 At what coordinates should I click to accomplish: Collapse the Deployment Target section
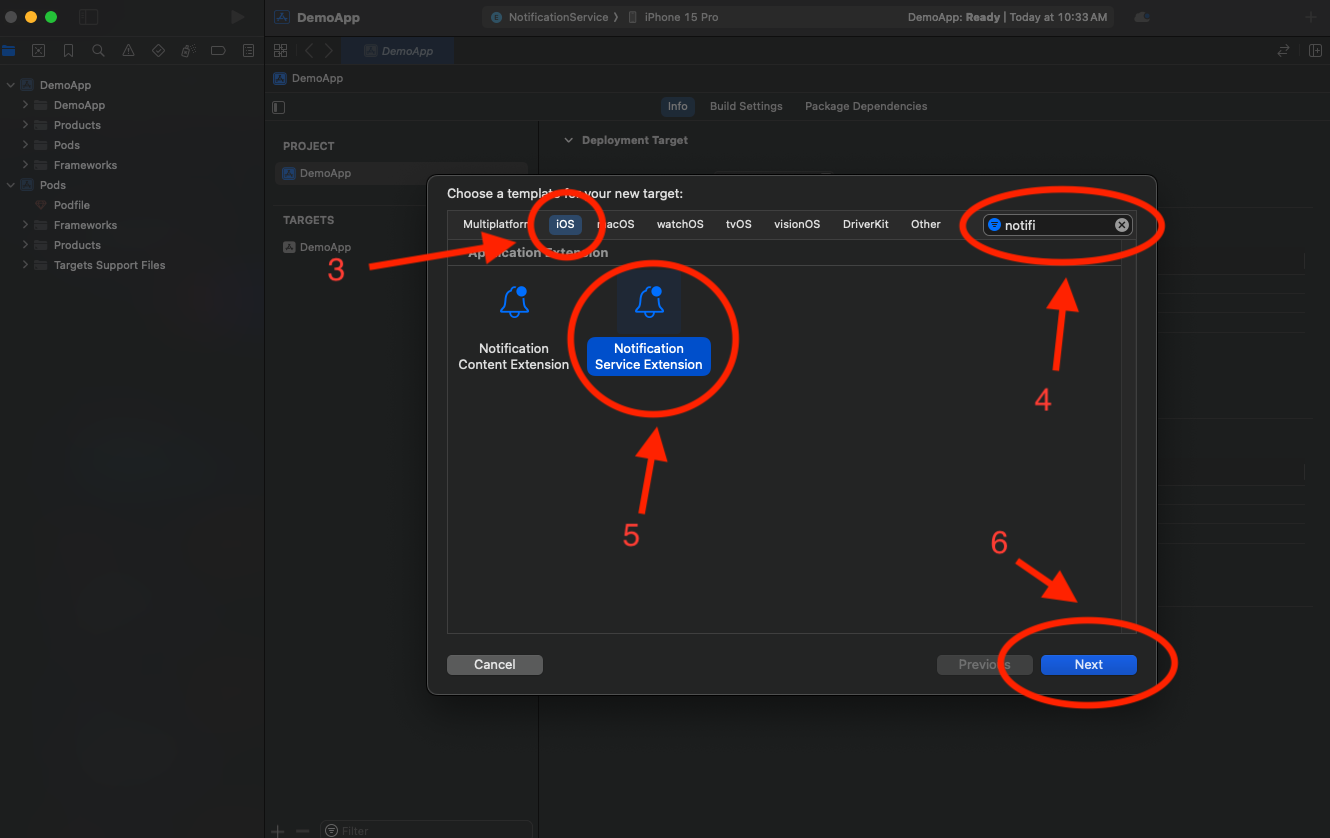[x=569, y=141]
